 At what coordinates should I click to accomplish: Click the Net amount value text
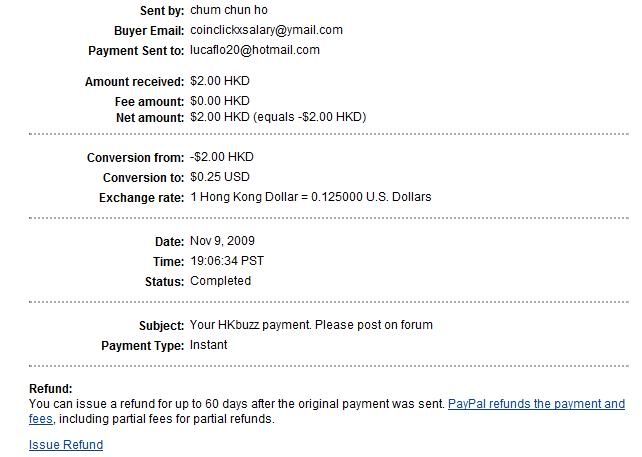point(278,117)
